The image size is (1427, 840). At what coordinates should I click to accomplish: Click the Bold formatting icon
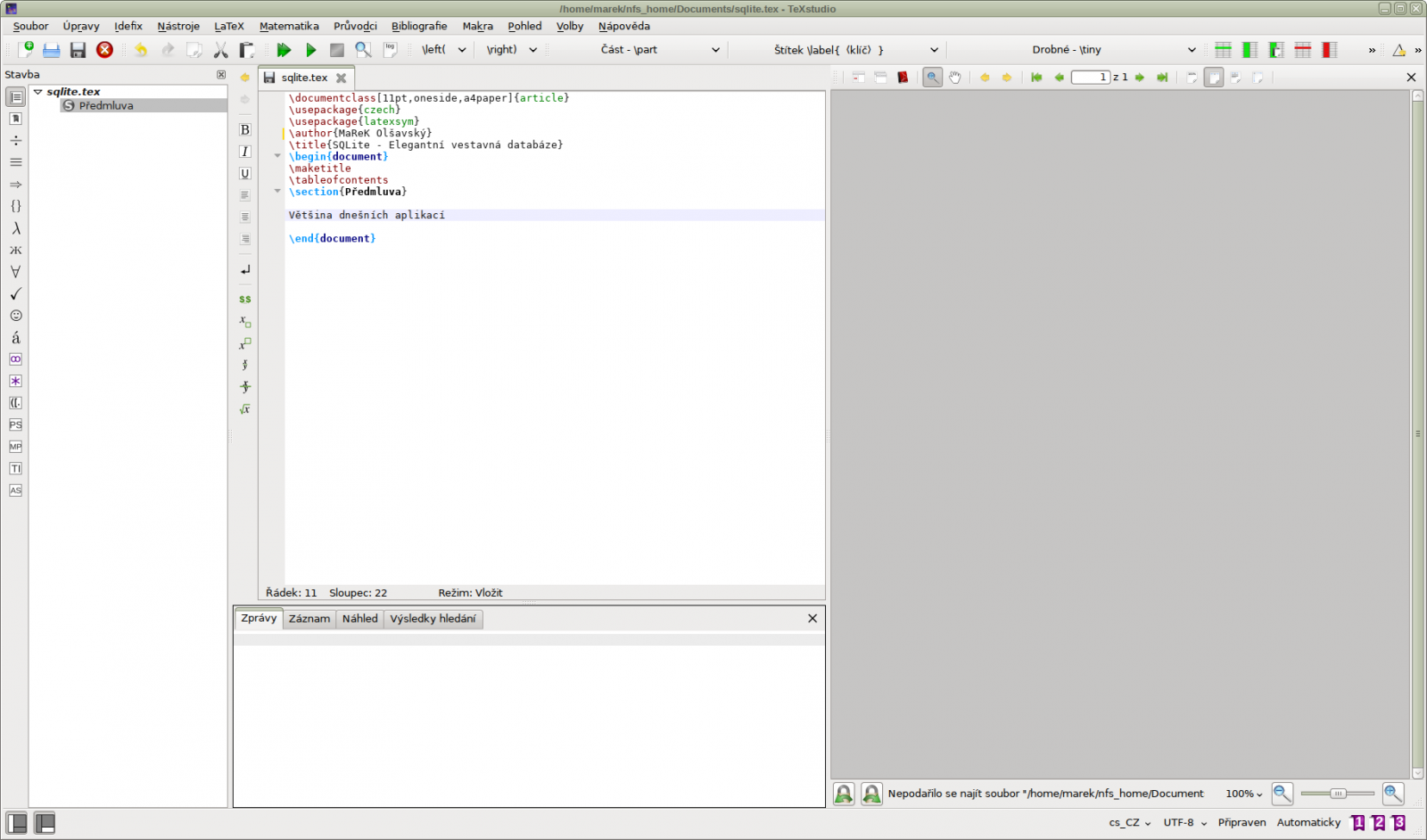pyautogui.click(x=245, y=130)
